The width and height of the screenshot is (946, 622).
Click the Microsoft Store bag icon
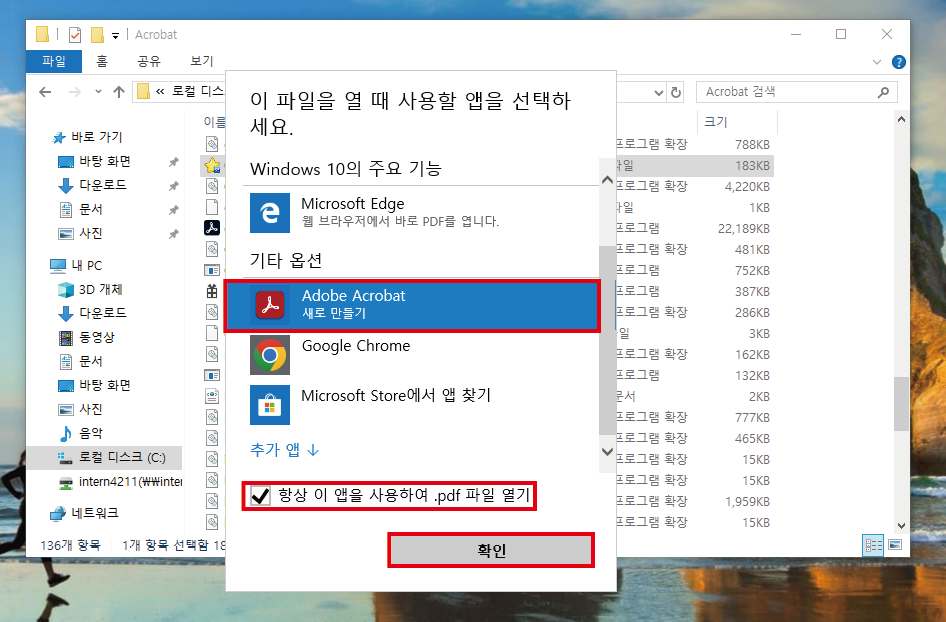[x=270, y=405]
